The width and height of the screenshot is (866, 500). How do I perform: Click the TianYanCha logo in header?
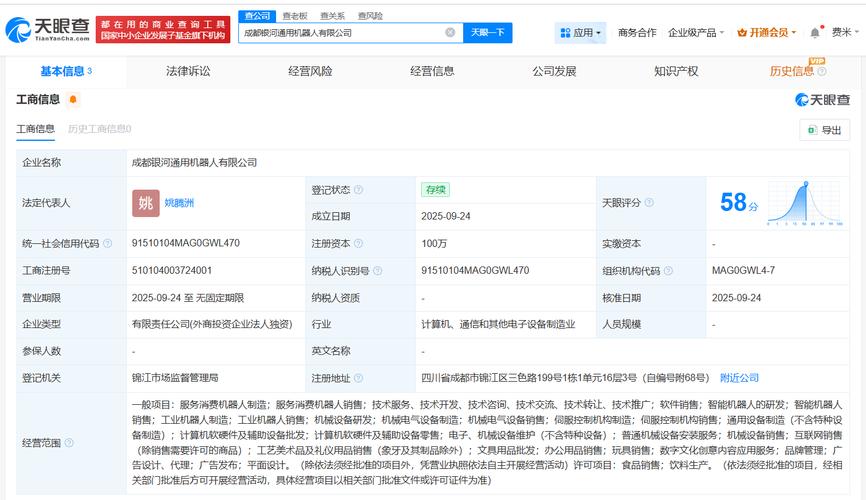pyautogui.click(x=47, y=30)
